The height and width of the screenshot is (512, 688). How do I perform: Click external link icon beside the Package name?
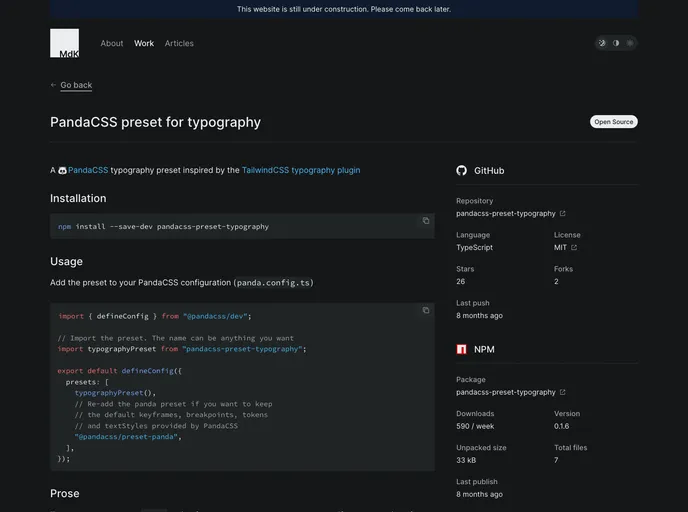point(563,392)
